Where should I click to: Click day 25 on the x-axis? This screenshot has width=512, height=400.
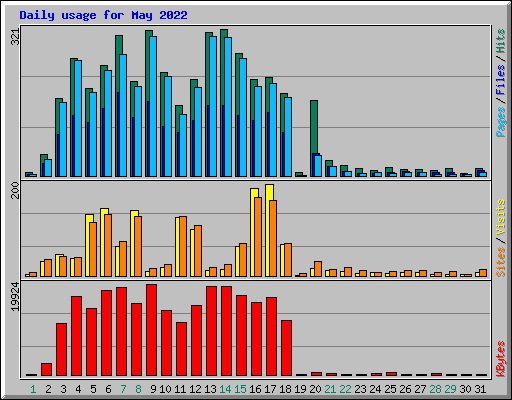(390, 389)
